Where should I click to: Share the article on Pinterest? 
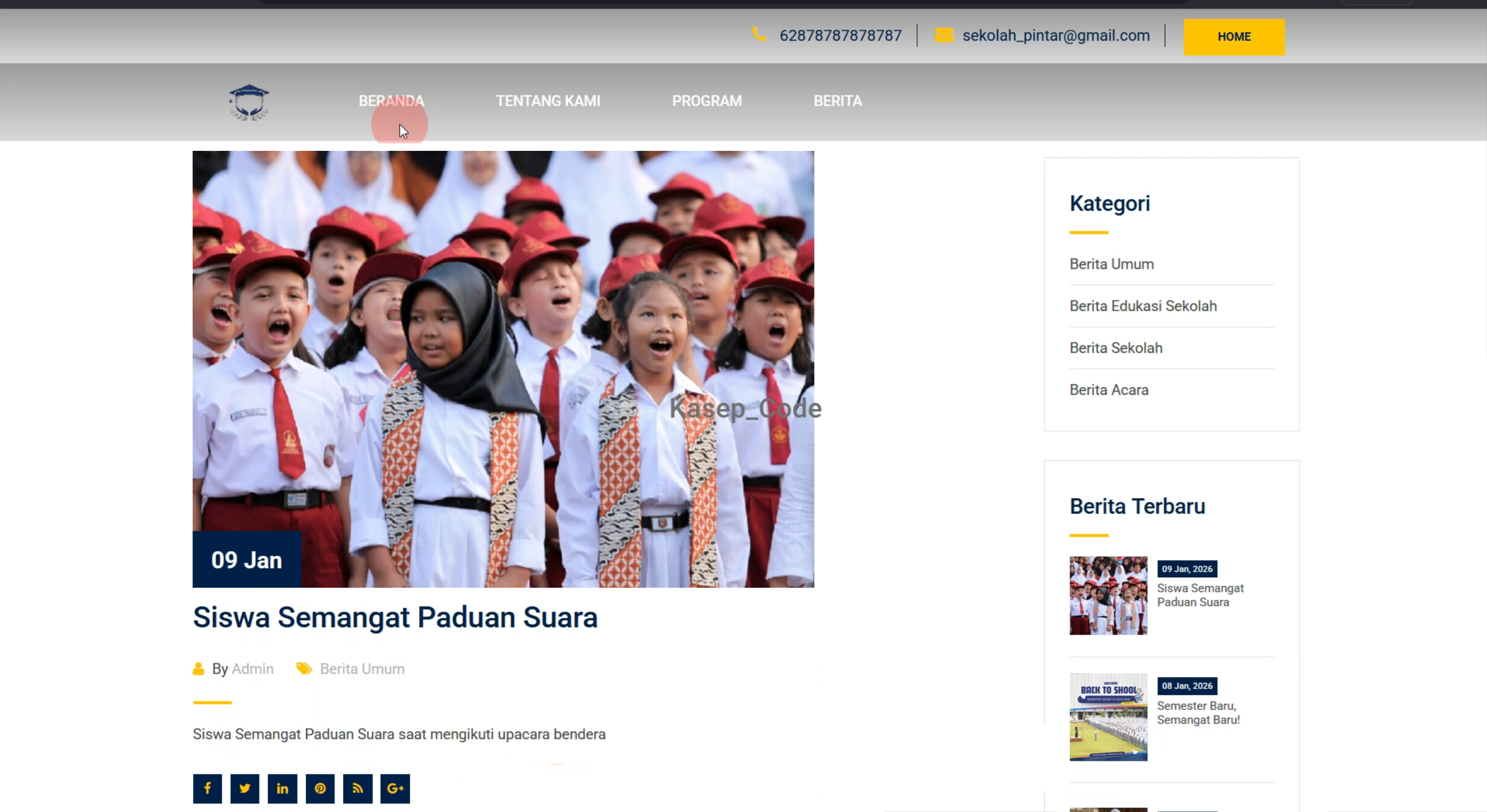(x=320, y=788)
